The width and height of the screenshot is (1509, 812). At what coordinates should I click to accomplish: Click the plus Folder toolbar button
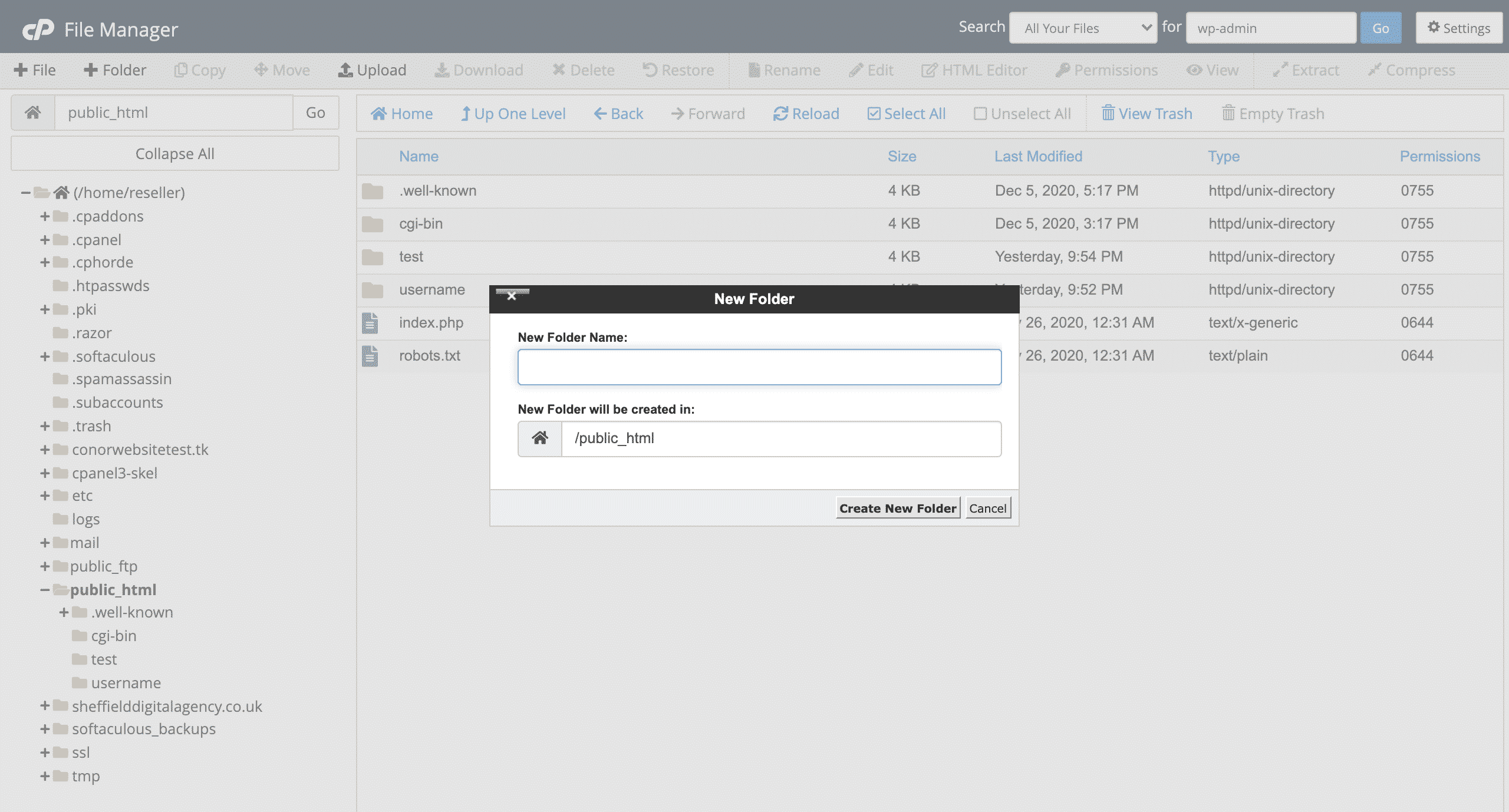115,70
